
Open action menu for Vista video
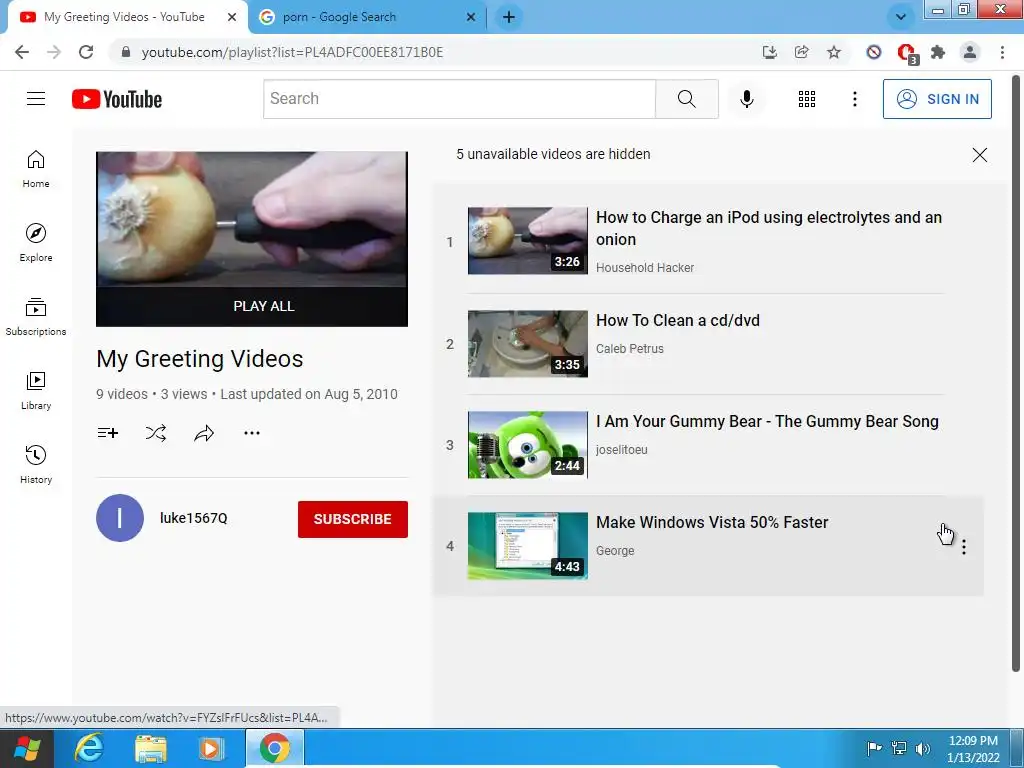tap(963, 547)
